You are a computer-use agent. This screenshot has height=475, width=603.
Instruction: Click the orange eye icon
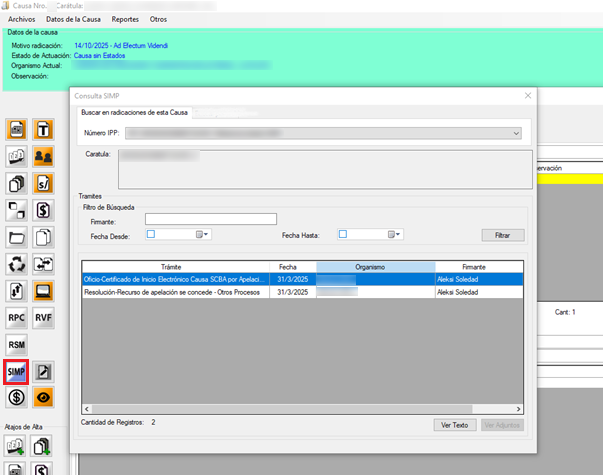click(44, 397)
